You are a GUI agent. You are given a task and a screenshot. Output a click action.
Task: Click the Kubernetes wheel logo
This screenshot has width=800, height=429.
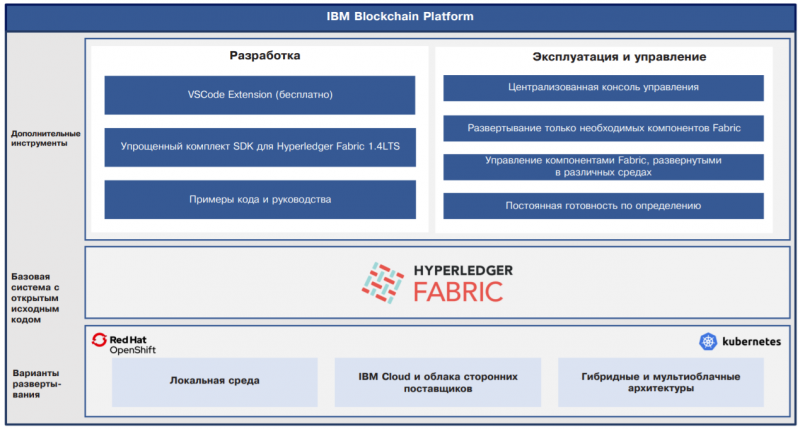coord(708,341)
